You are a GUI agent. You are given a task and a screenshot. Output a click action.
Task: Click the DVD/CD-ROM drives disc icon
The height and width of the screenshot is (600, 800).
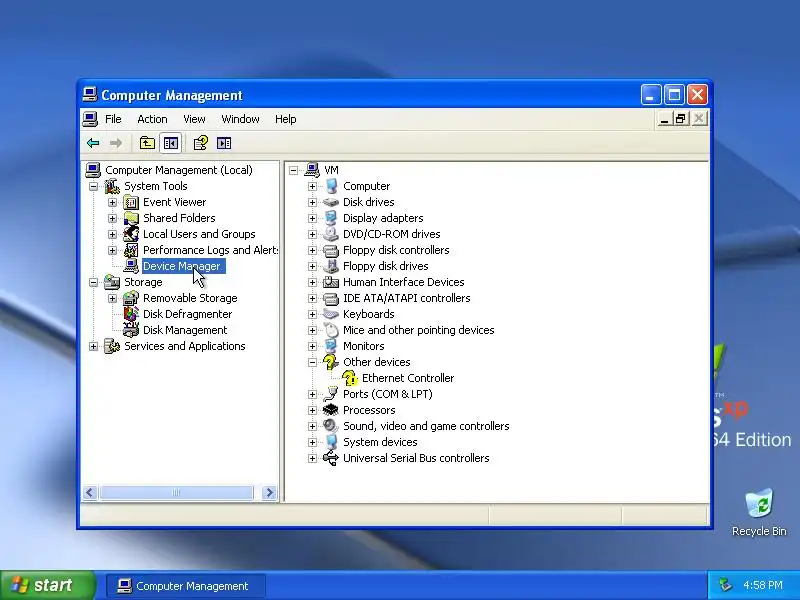click(331, 234)
